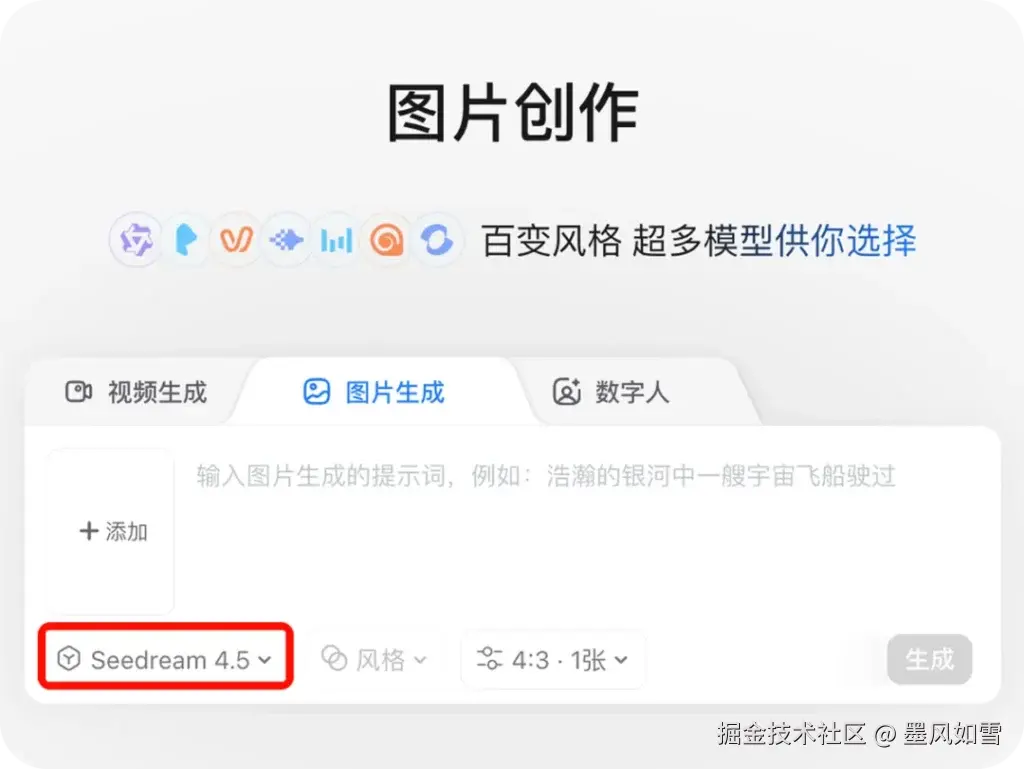Click the 生成 generate button
The image size is (1024, 769).
tap(929, 659)
